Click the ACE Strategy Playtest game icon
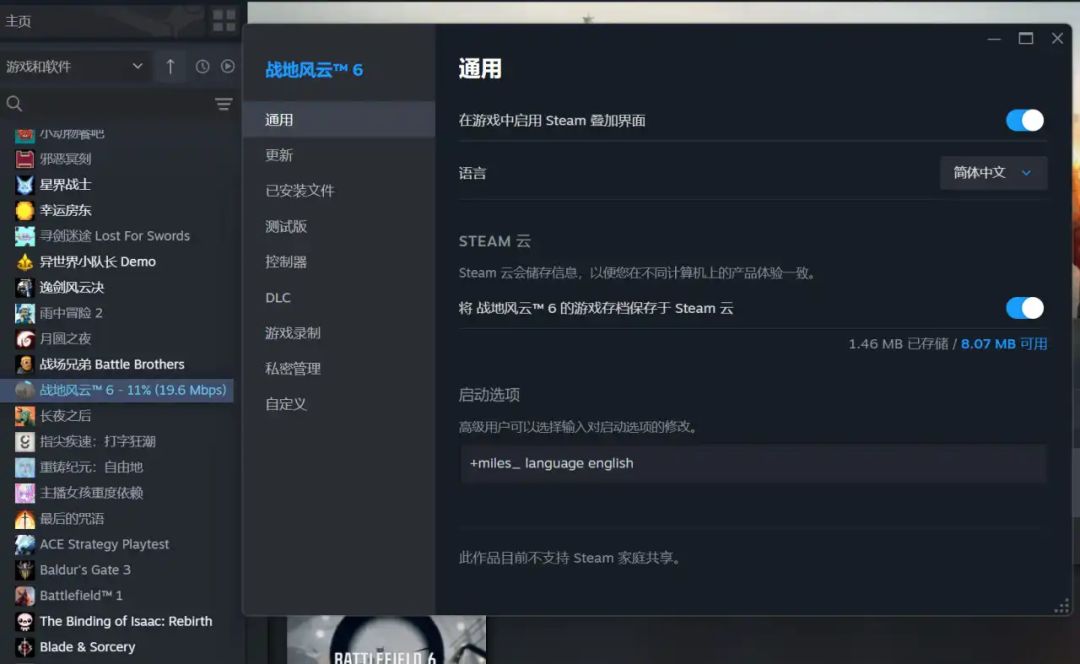This screenshot has width=1080, height=664. (x=25, y=544)
